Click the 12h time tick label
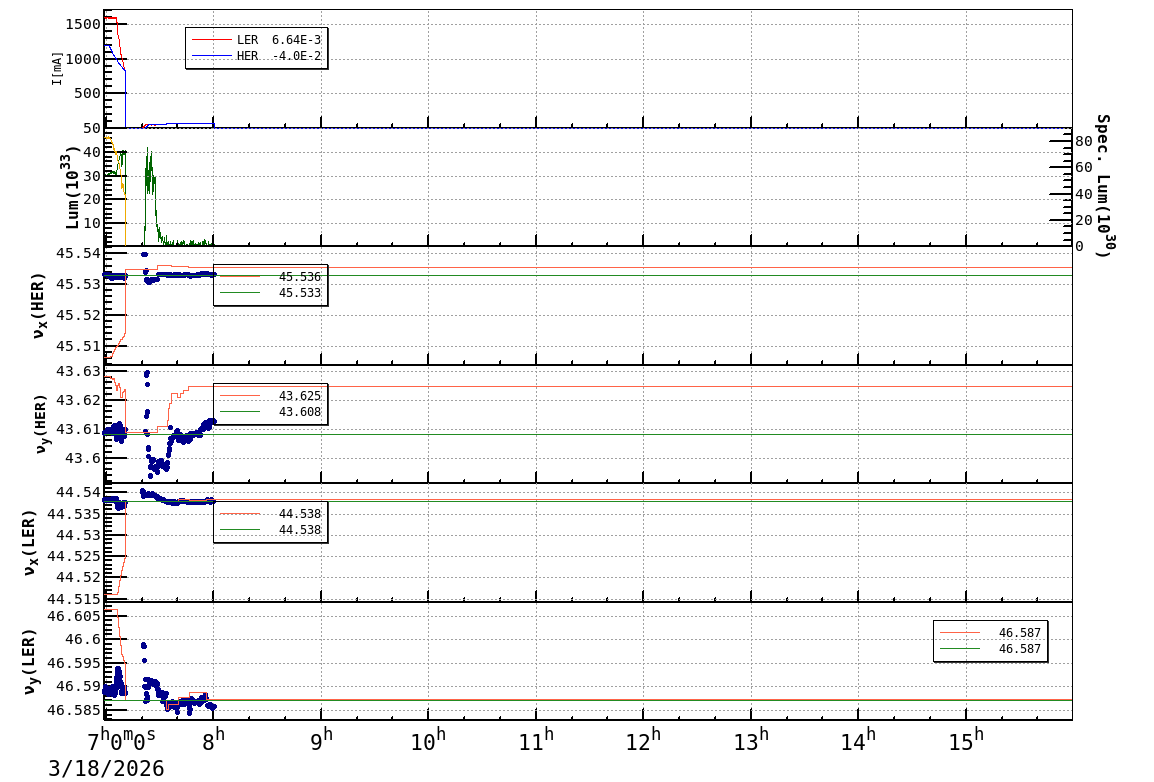 point(643,742)
